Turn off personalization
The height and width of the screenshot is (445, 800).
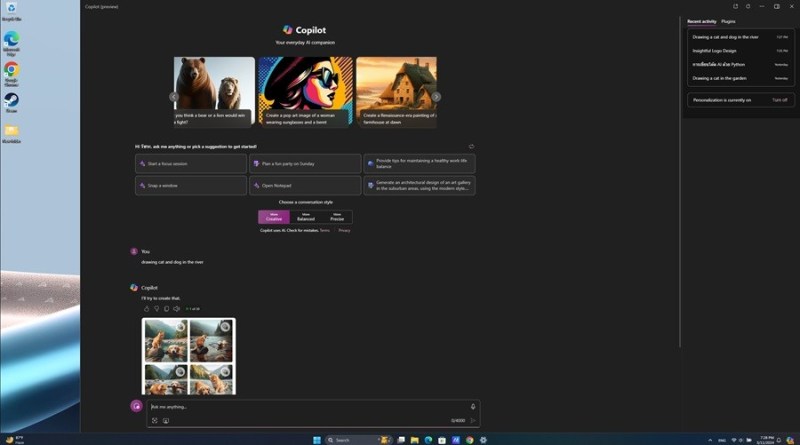coord(779,100)
